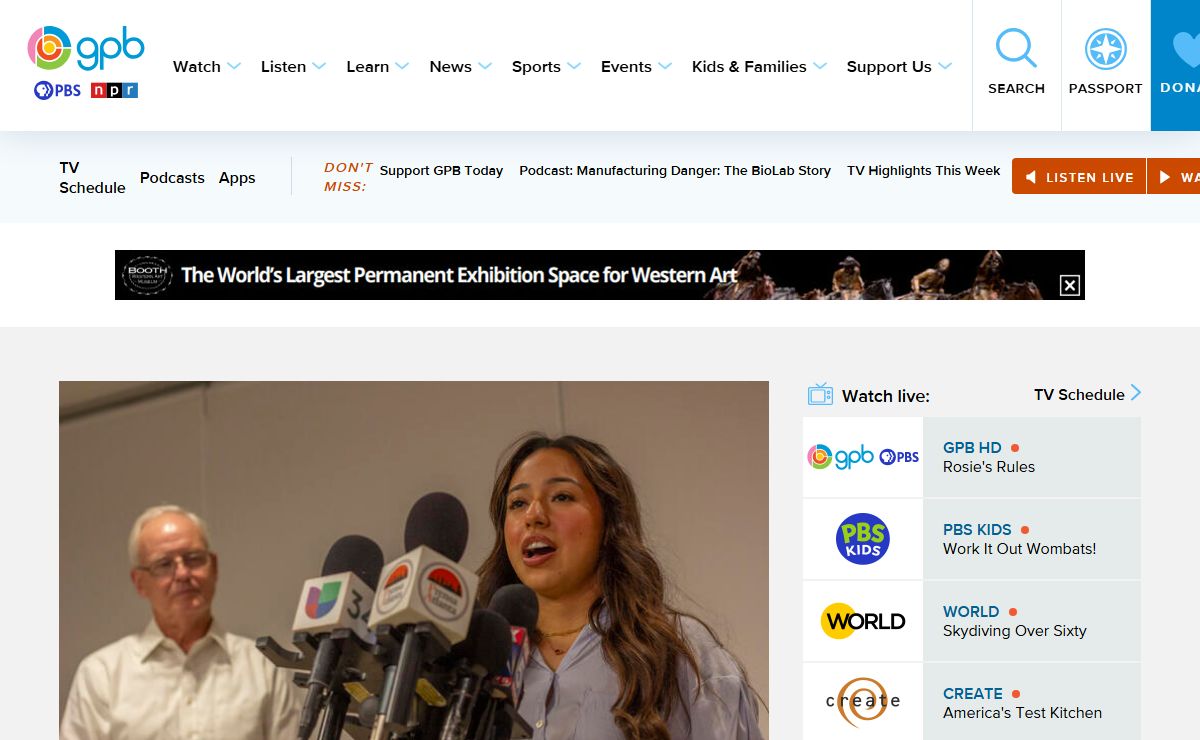Click Work It Out Wombats! title
Viewport: 1200px width, 740px height.
(1020, 549)
